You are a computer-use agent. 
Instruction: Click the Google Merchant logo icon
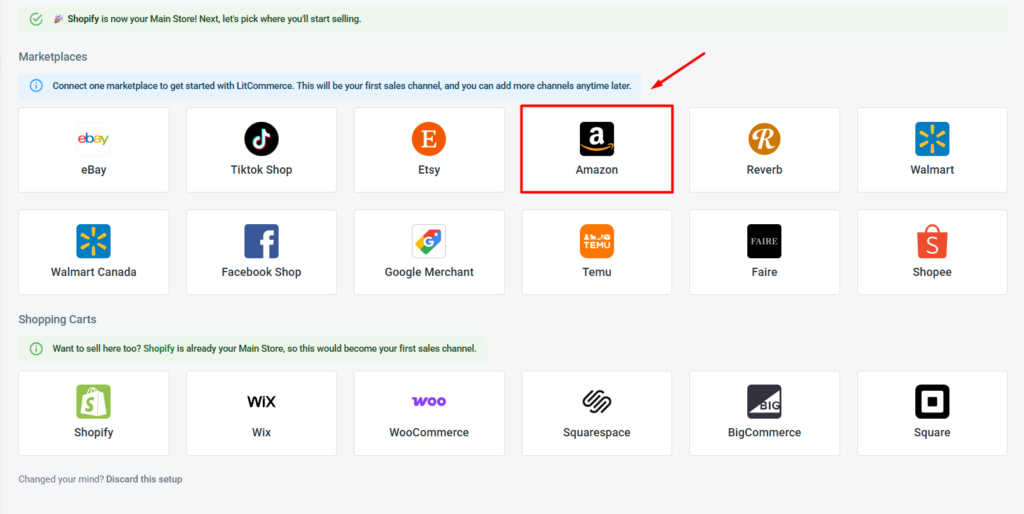coord(429,241)
